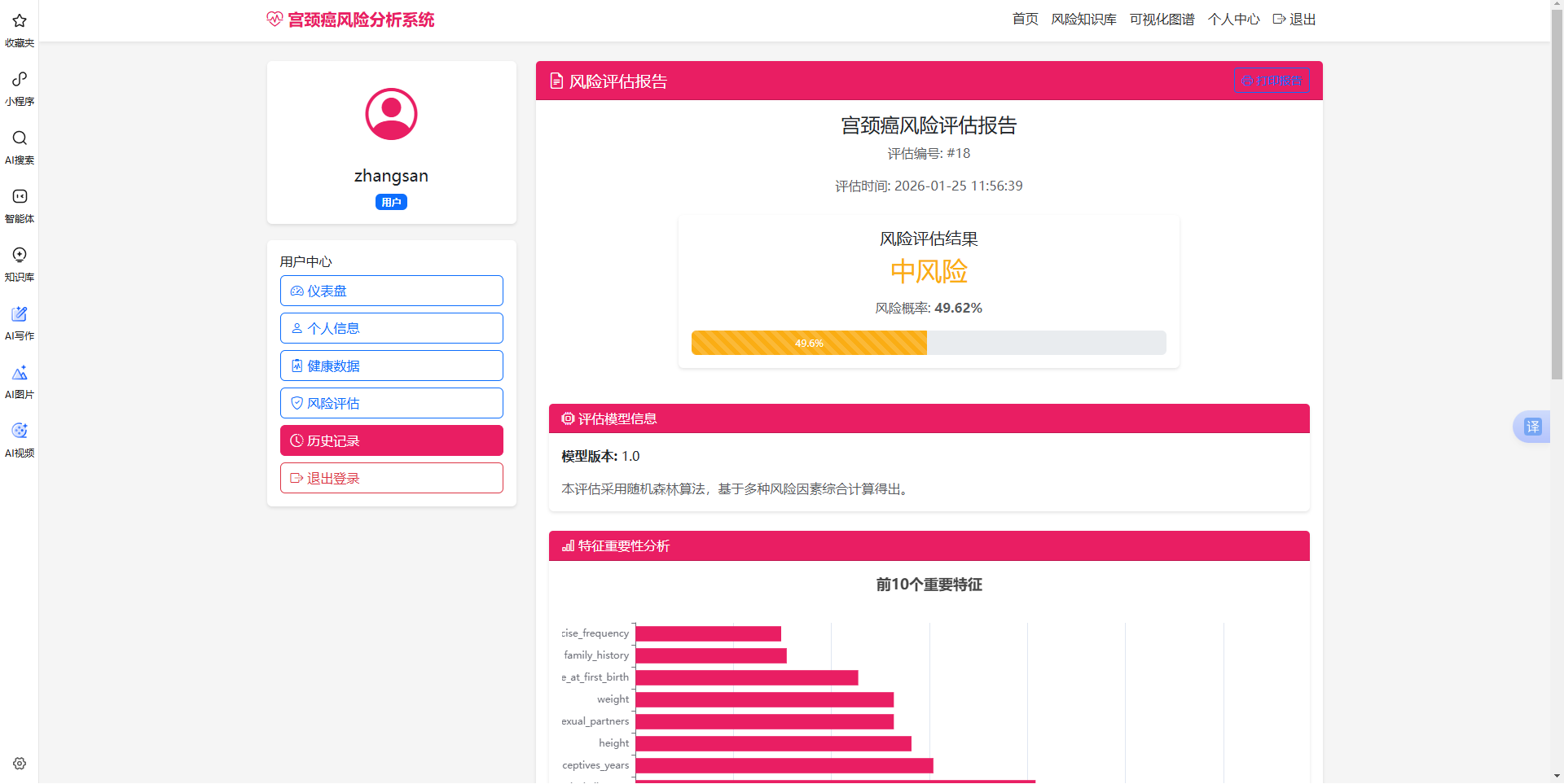Screen dimensions: 1564x784
Task: Launch AI图片 from the sidebar
Action: click(x=19, y=380)
